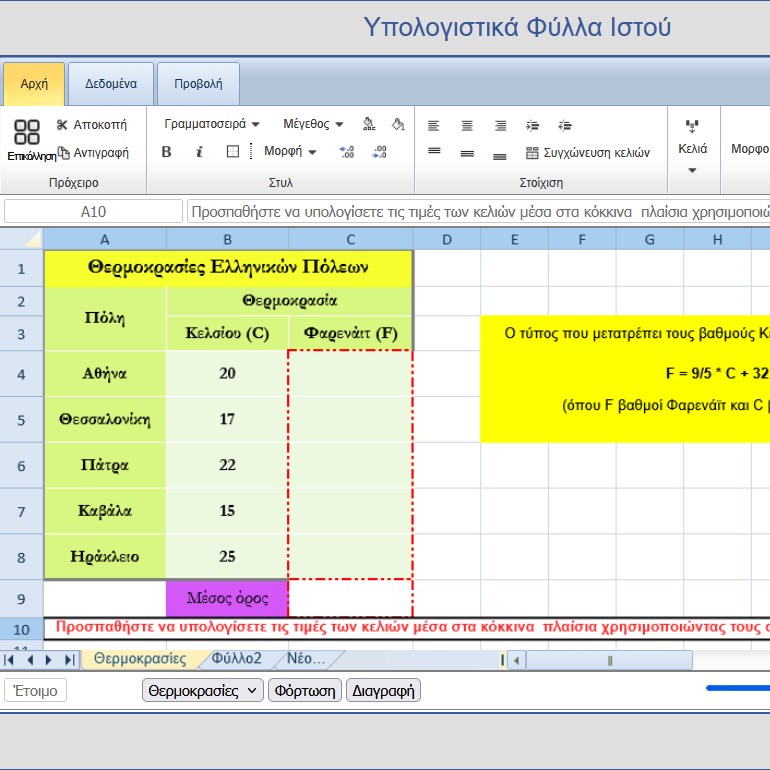Select the Θερμοκρασίες sheet tab
This screenshot has height=770, width=770.
pos(140,659)
